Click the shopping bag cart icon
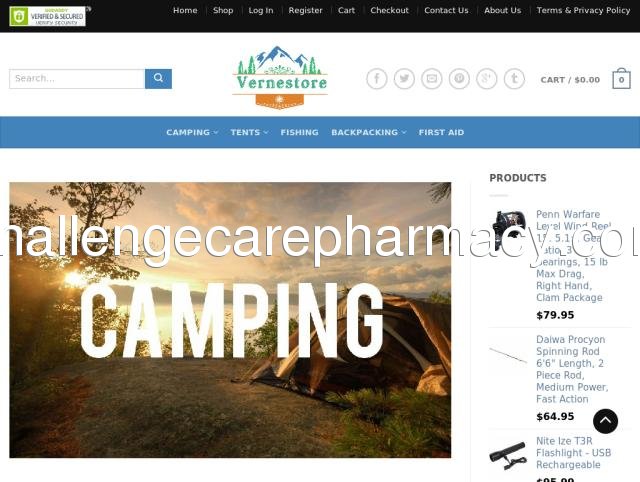This screenshot has height=482, width=640. pos(621,79)
